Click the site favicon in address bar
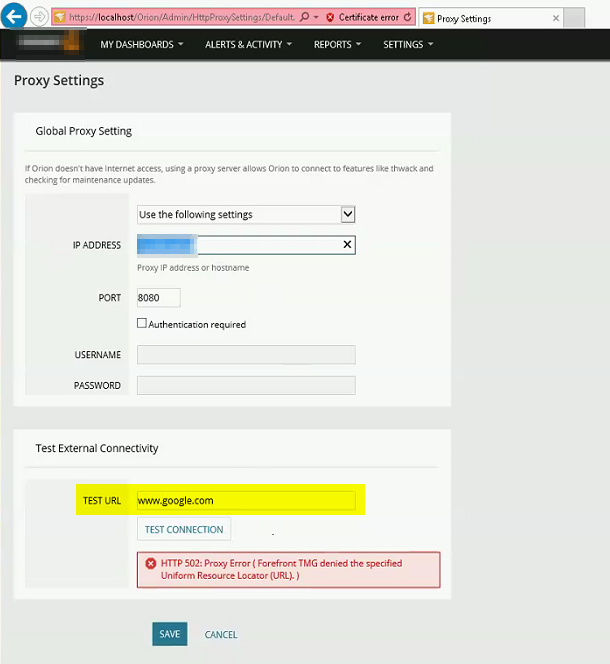This screenshot has width=610, height=664. pos(60,17)
